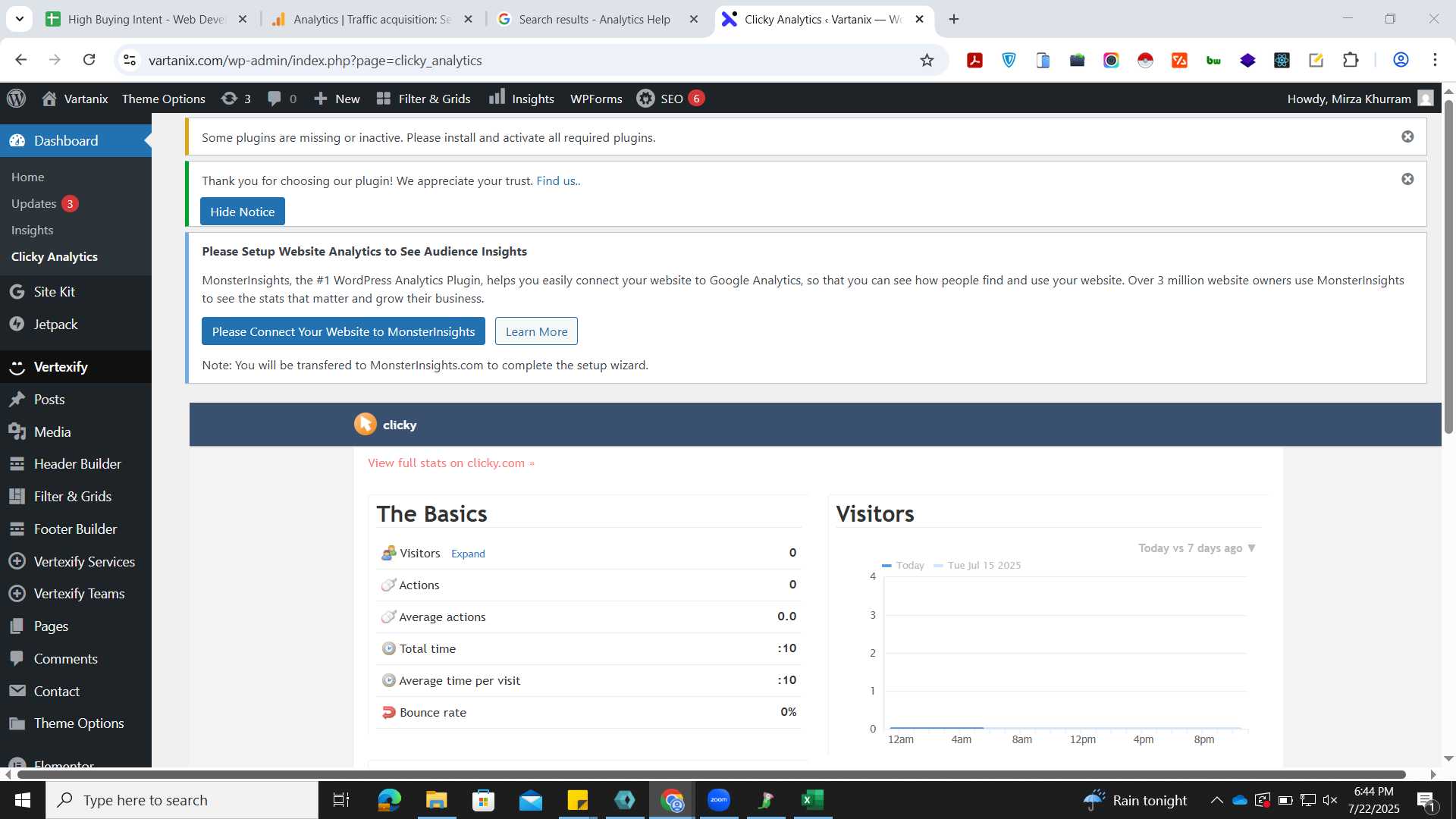Open Insights in Dashboard submenu

[x=32, y=230]
